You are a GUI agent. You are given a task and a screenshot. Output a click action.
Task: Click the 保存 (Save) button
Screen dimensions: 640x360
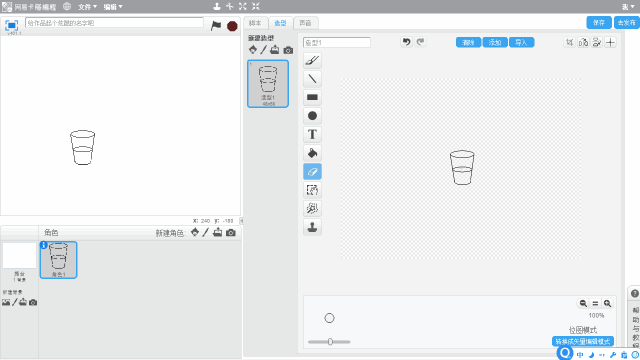(599, 23)
